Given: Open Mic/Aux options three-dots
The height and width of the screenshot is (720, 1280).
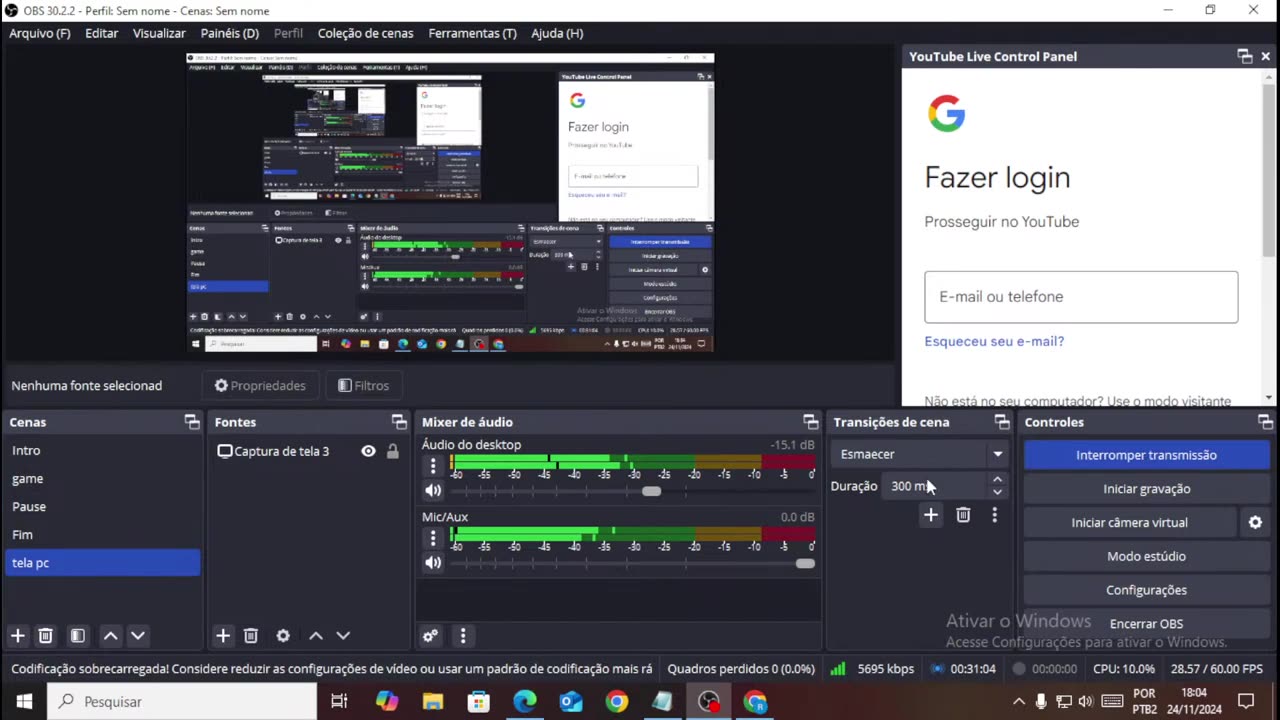Looking at the screenshot, I should pyautogui.click(x=433, y=538).
